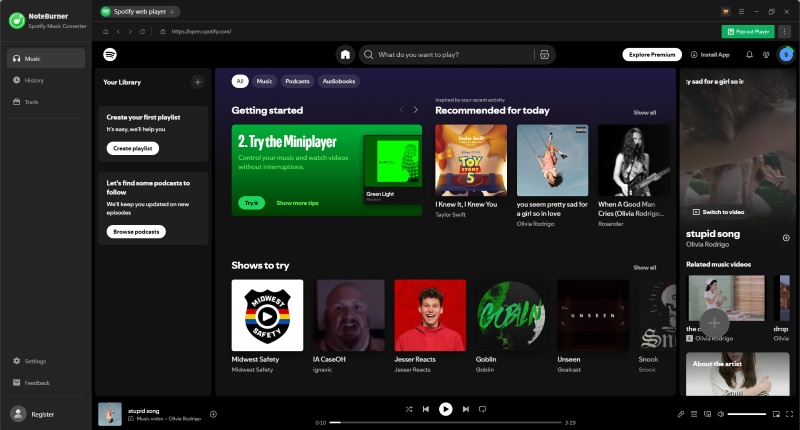Open 'When A Good Man Cries' cover
This screenshot has height=430, width=800.
point(634,160)
